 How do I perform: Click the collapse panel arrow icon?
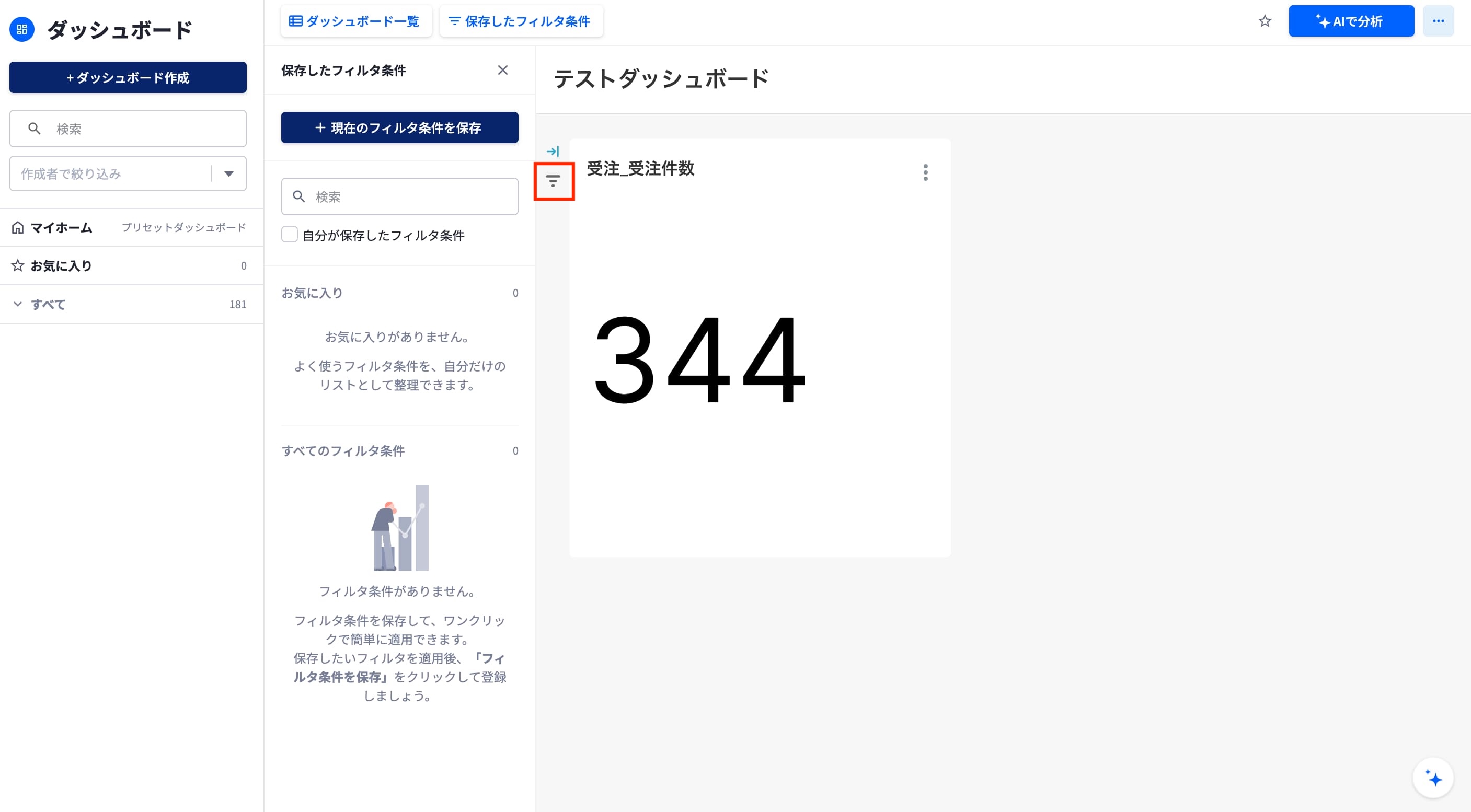click(553, 152)
